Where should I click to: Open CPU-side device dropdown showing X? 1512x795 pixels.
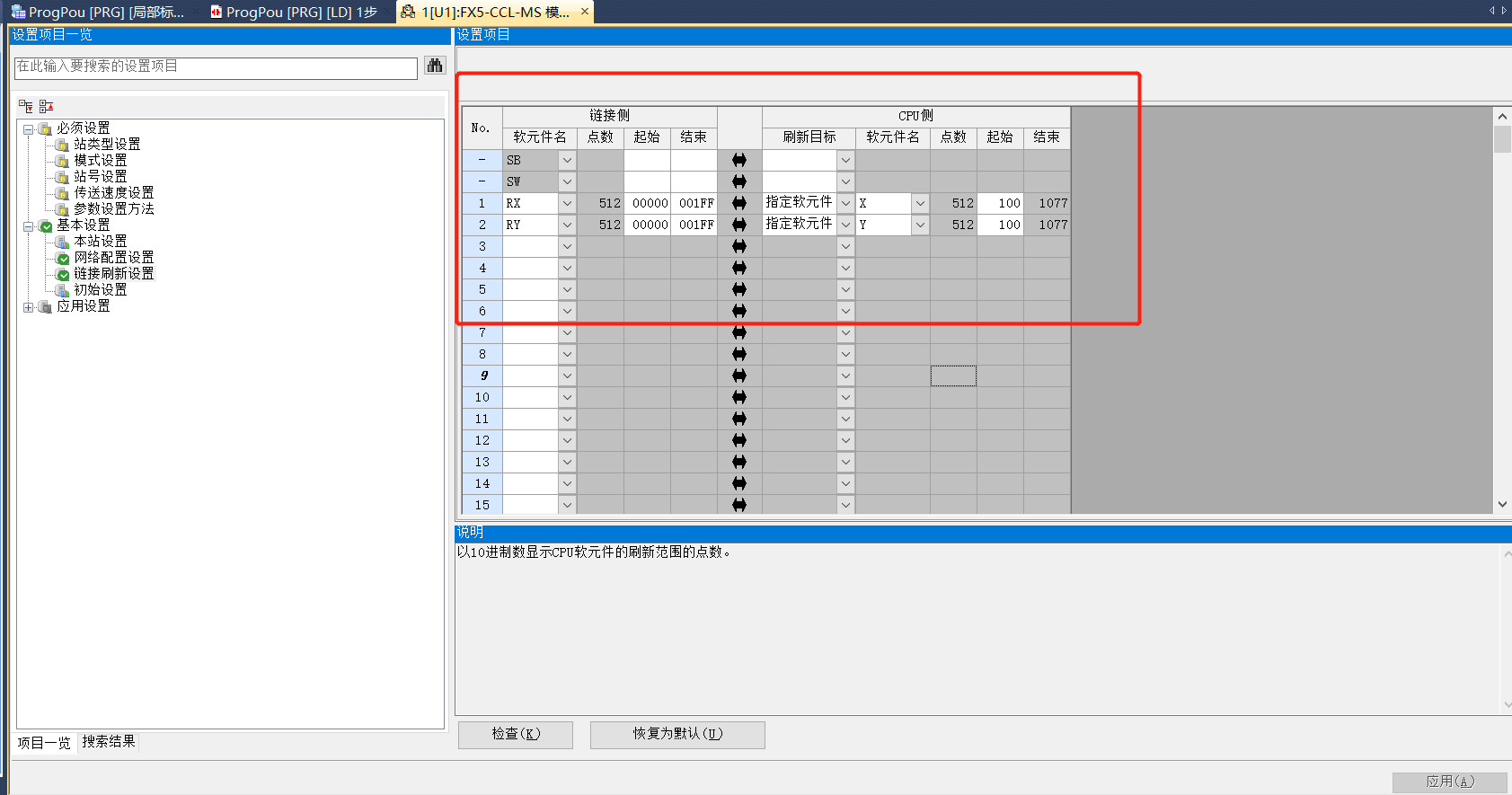click(x=920, y=203)
